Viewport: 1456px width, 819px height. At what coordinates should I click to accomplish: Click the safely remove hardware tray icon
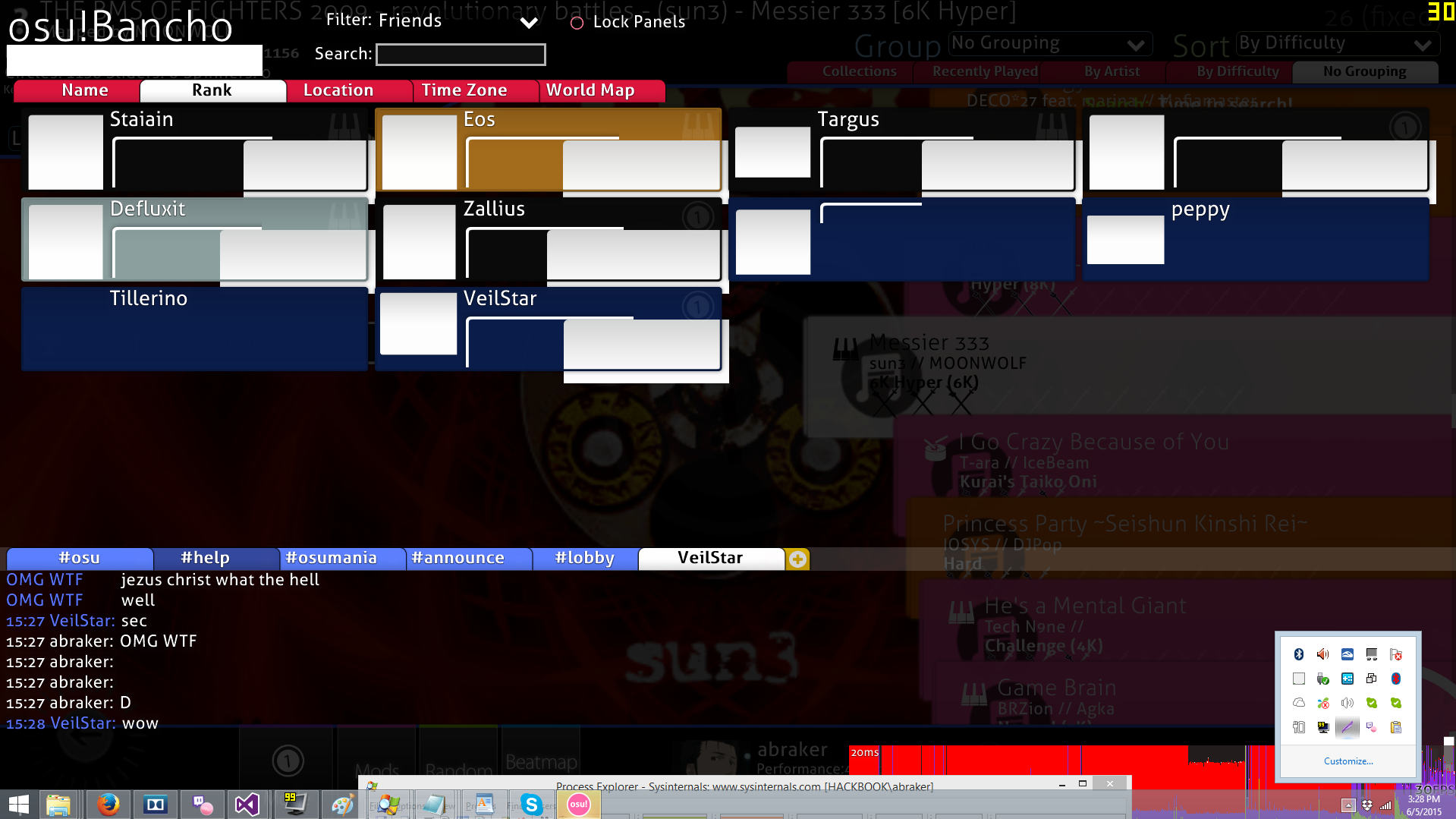(1323, 679)
